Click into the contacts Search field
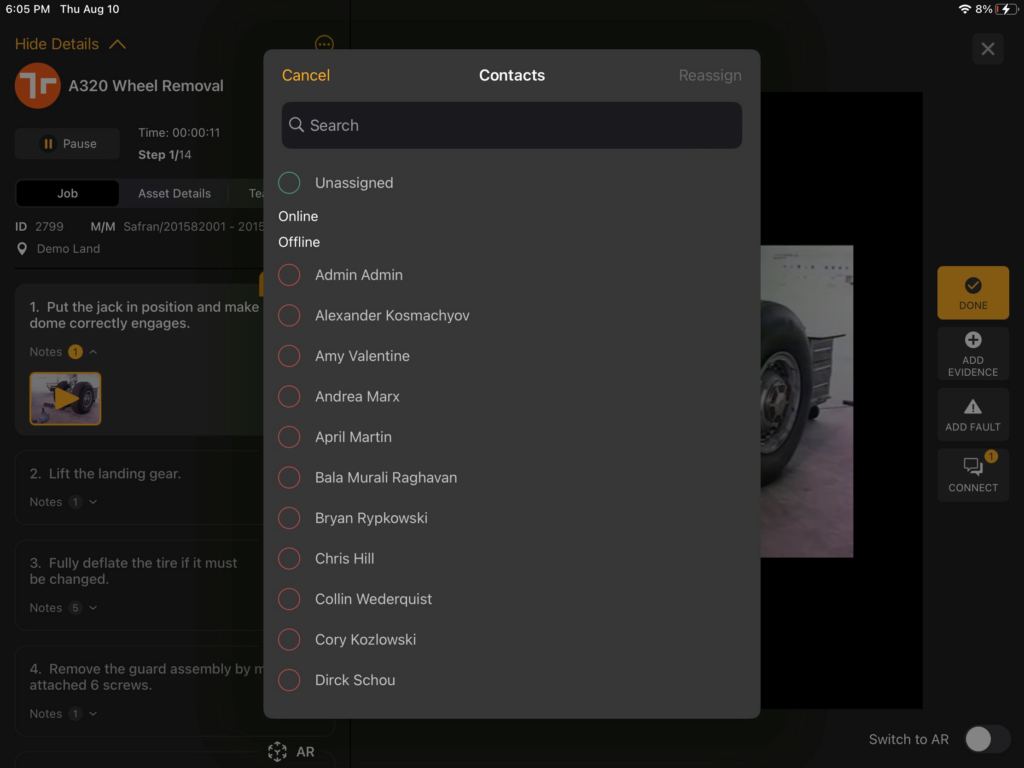This screenshot has width=1024, height=768. (x=511, y=125)
